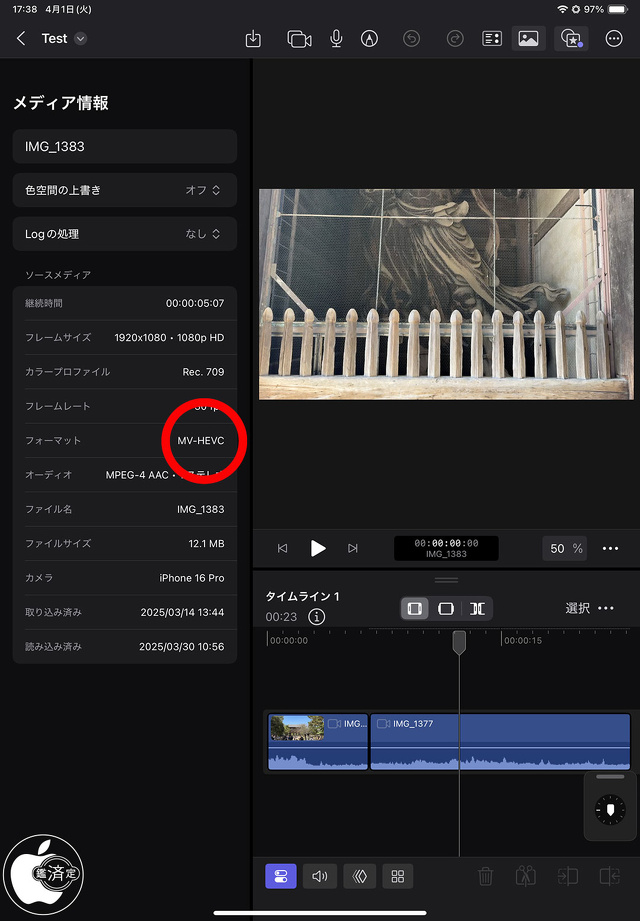Tap the 50% zoom level button
The width and height of the screenshot is (640, 921).
coord(566,548)
